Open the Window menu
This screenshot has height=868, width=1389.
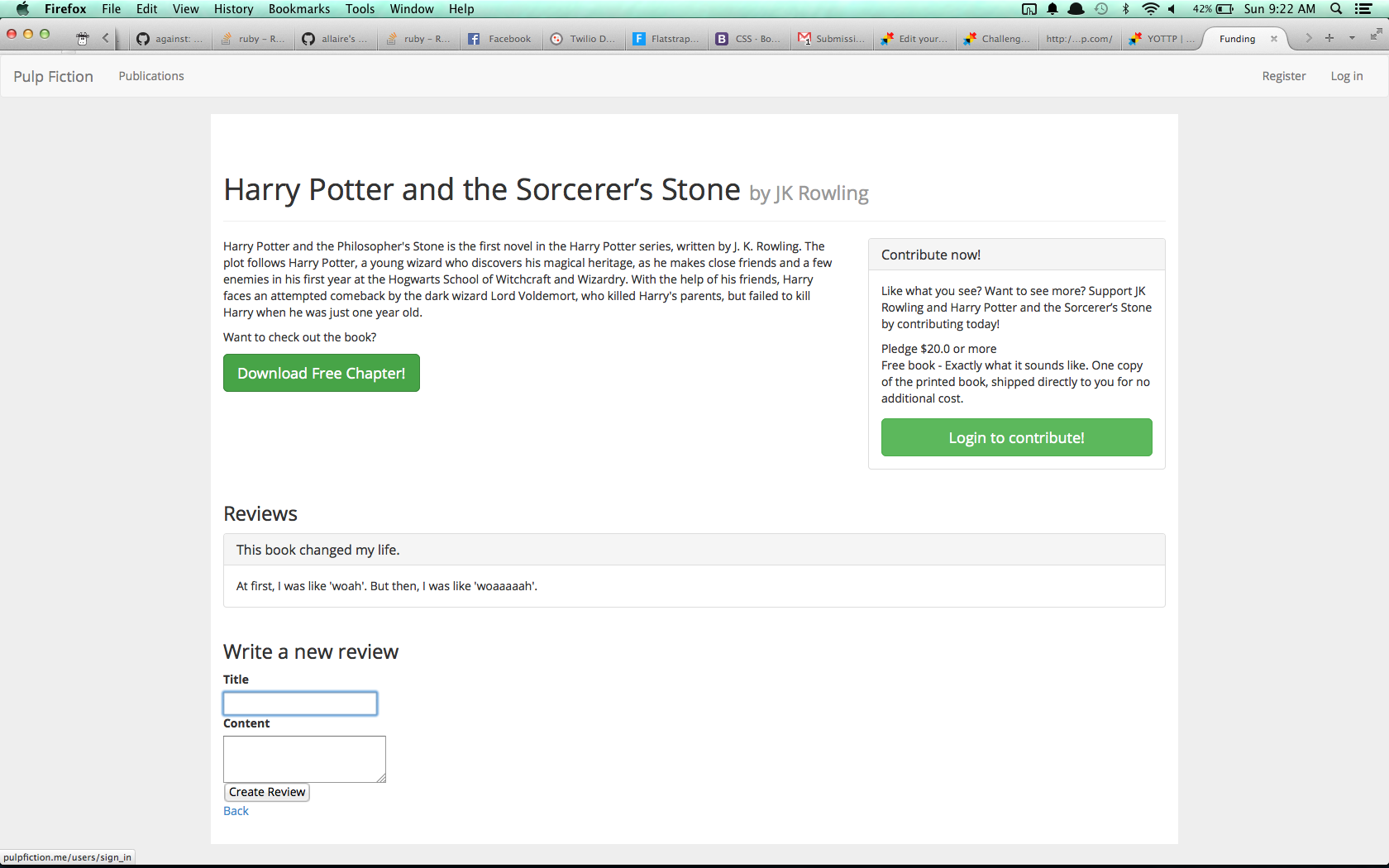[412, 9]
